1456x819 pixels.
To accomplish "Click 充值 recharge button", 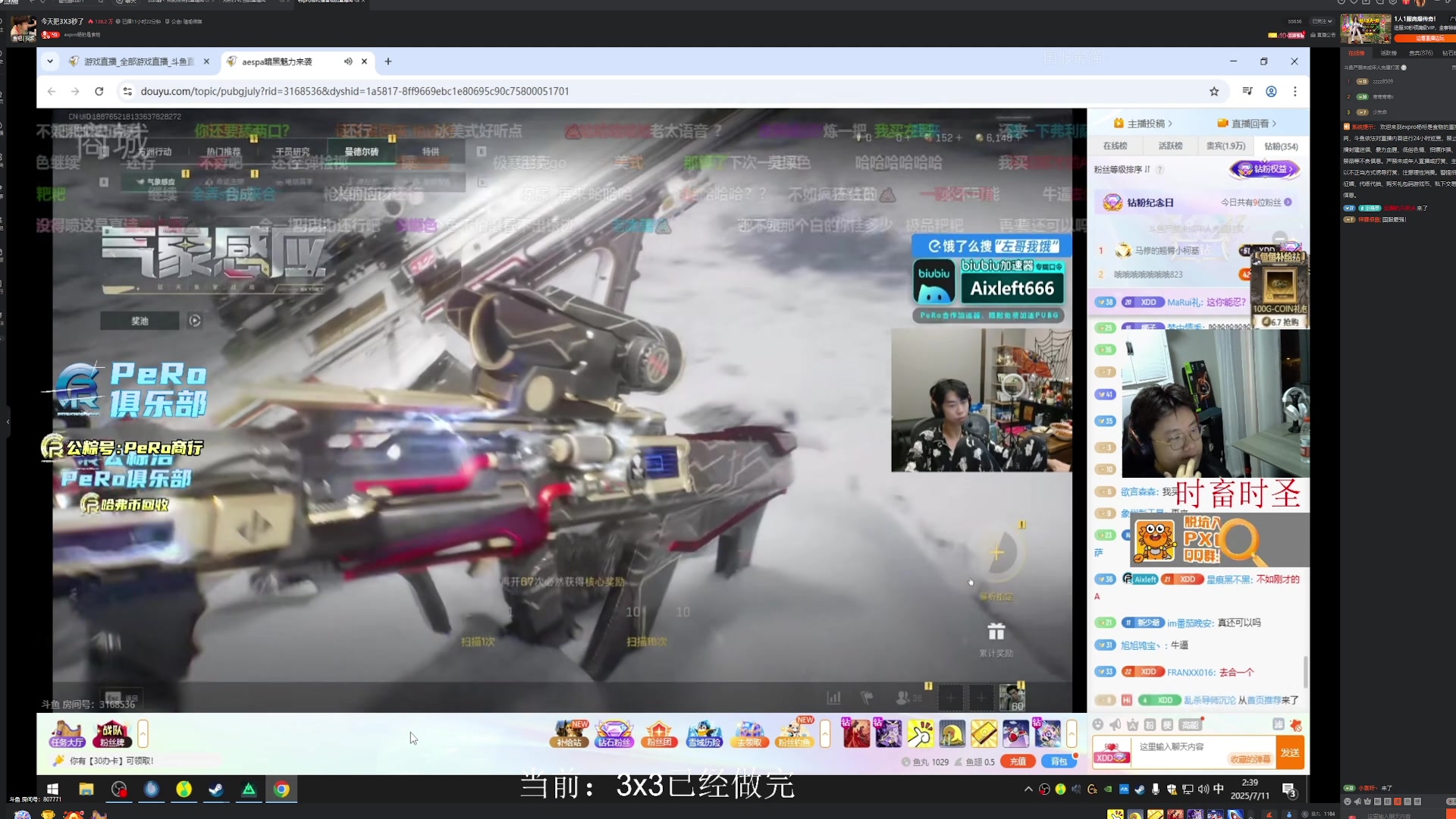I will pos(1018,761).
